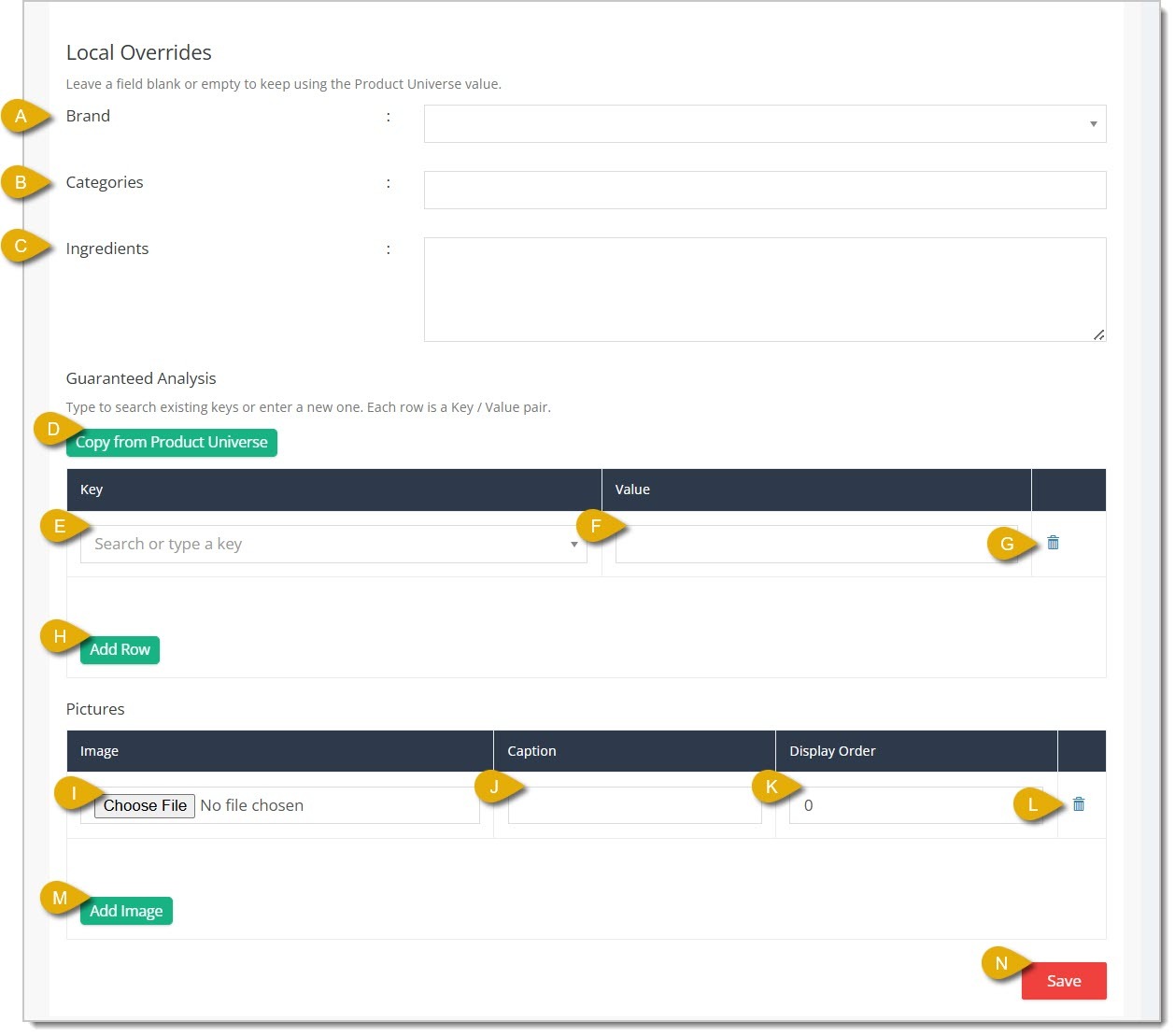Click the Display Order field showing 0
Viewport: 1175px width, 1036px height.
(916, 805)
